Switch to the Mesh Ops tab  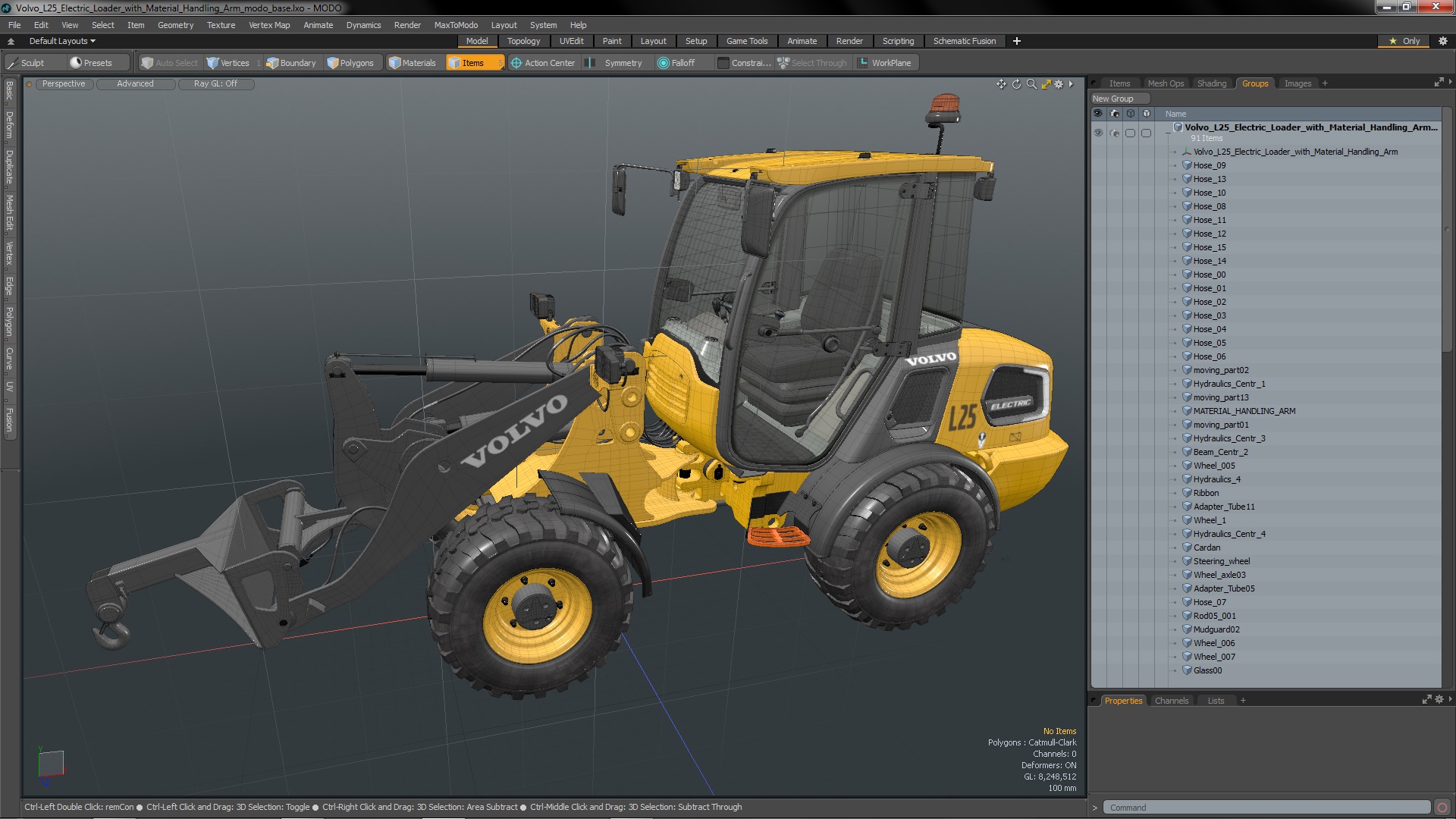pyautogui.click(x=1165, y=83)
